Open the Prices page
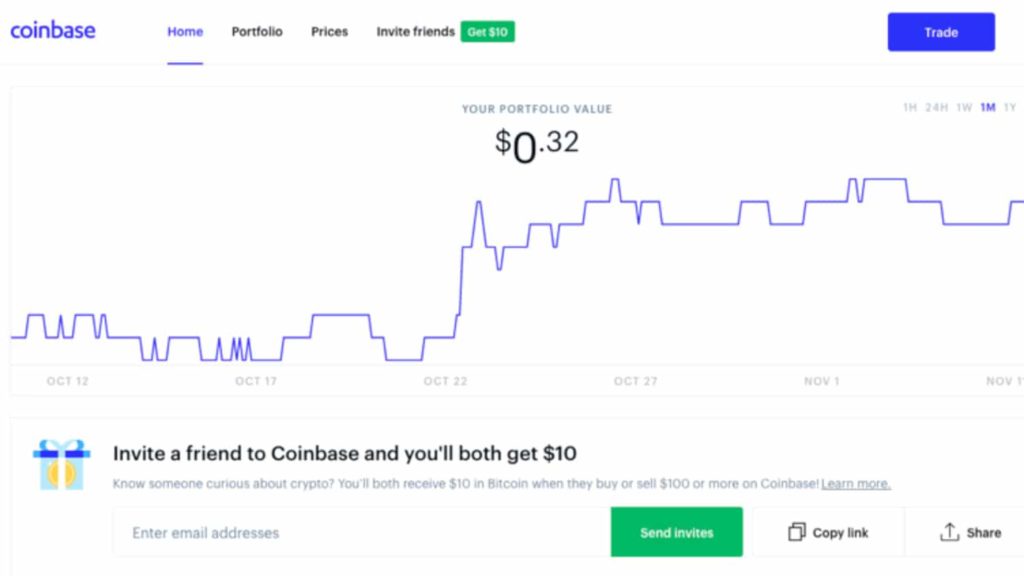Screen dimensions: 1024x576 pos(329,31)
